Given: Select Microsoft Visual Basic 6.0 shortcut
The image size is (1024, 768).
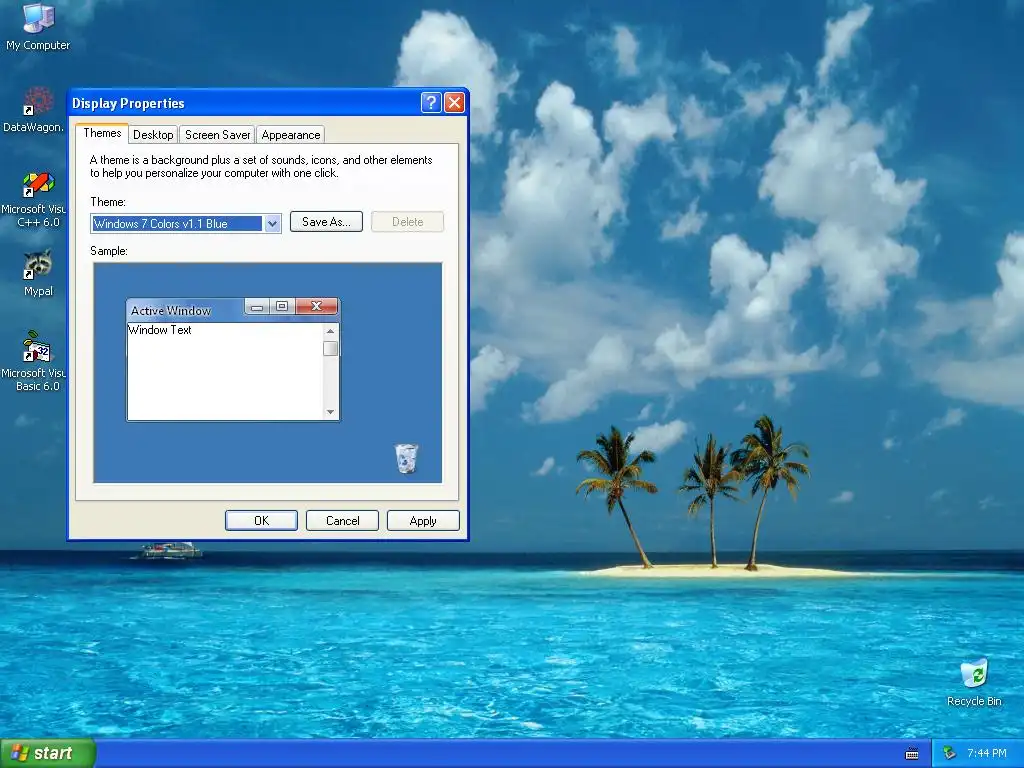Looking at the screenshot, I should click(x=34, y=362).
